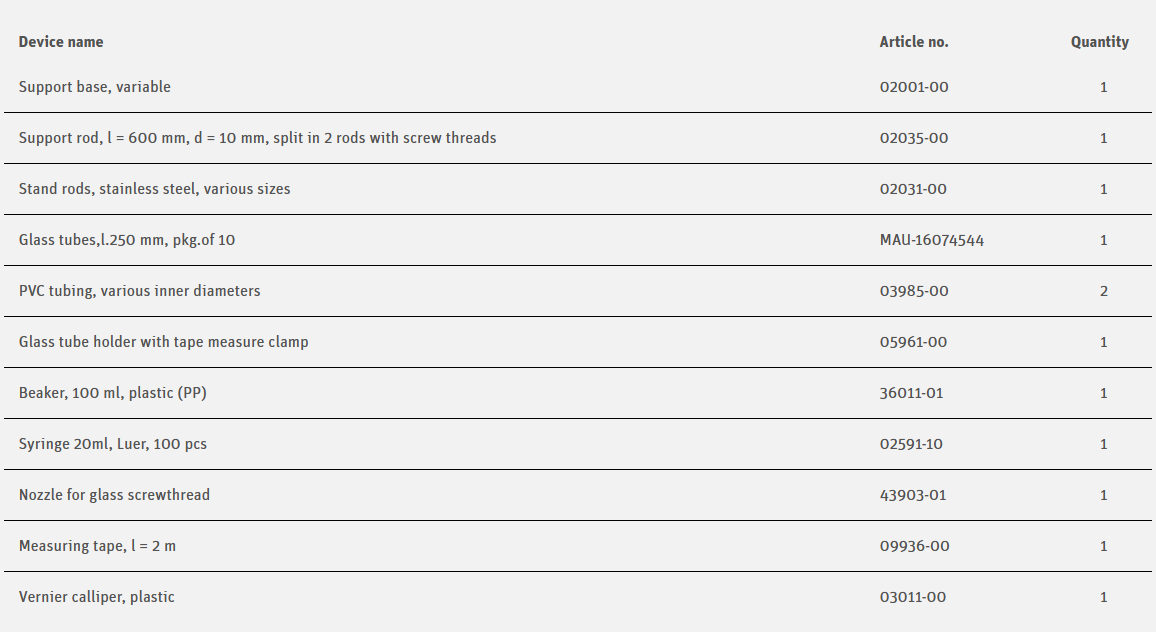This screenshot has height=632, width=1156.
Task: Select Glass tube holder with tape measure clamp
Action: [163, 342]
